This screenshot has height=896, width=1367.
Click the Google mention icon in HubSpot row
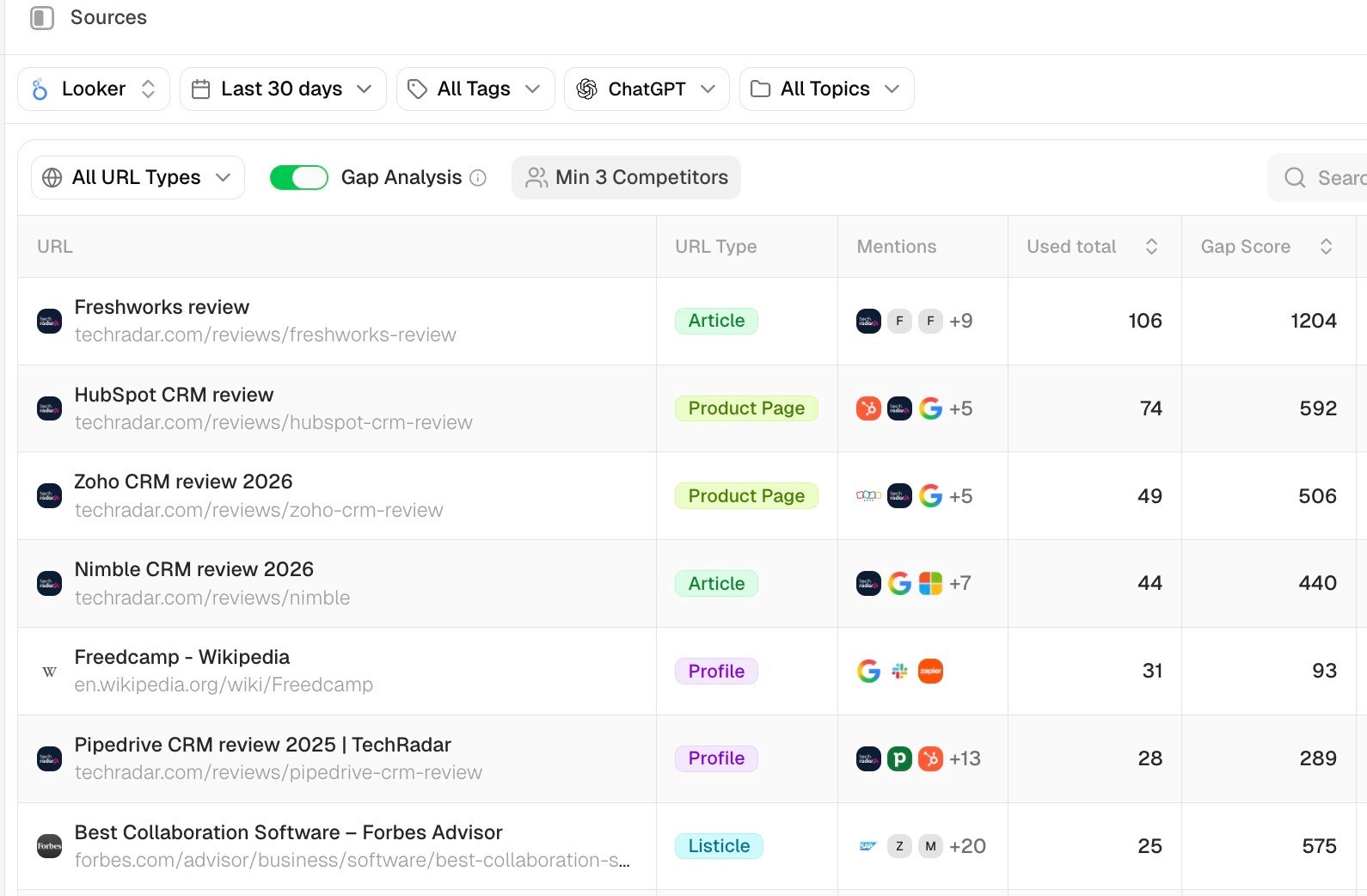(930, 408)
